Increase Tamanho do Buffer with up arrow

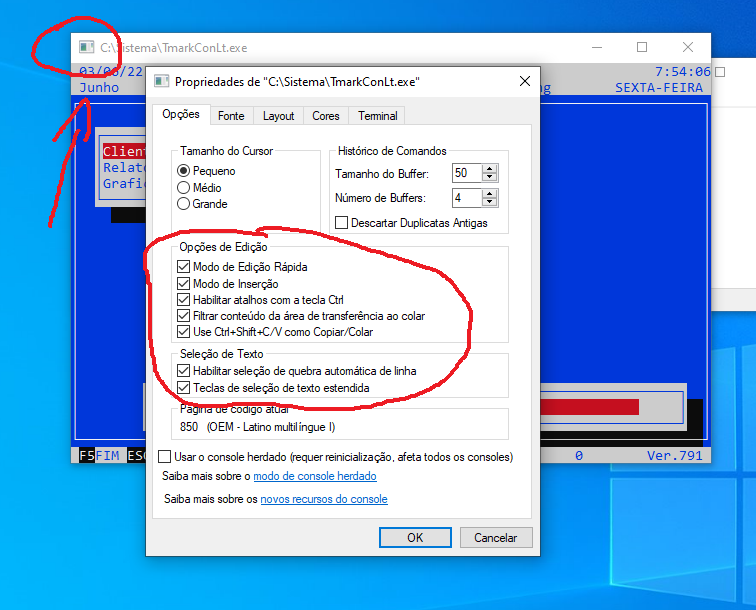tap(489, 169)
